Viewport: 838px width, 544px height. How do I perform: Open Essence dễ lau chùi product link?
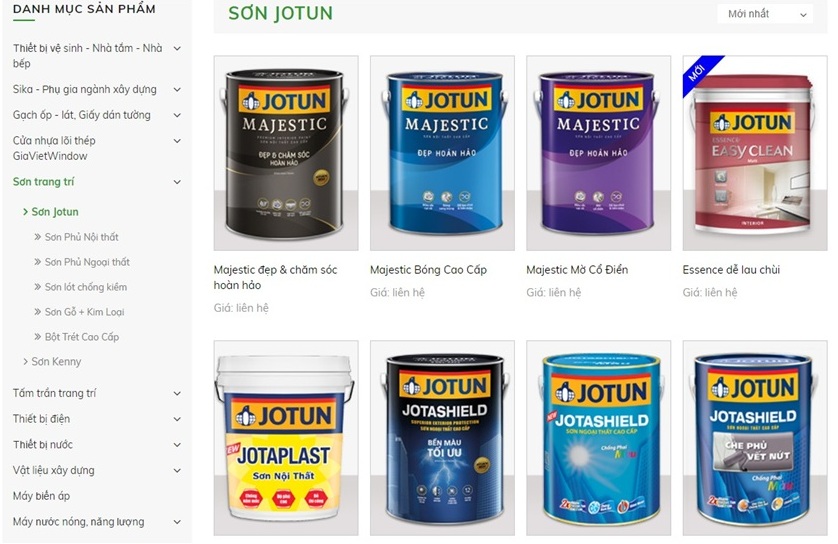click(731, 270)
